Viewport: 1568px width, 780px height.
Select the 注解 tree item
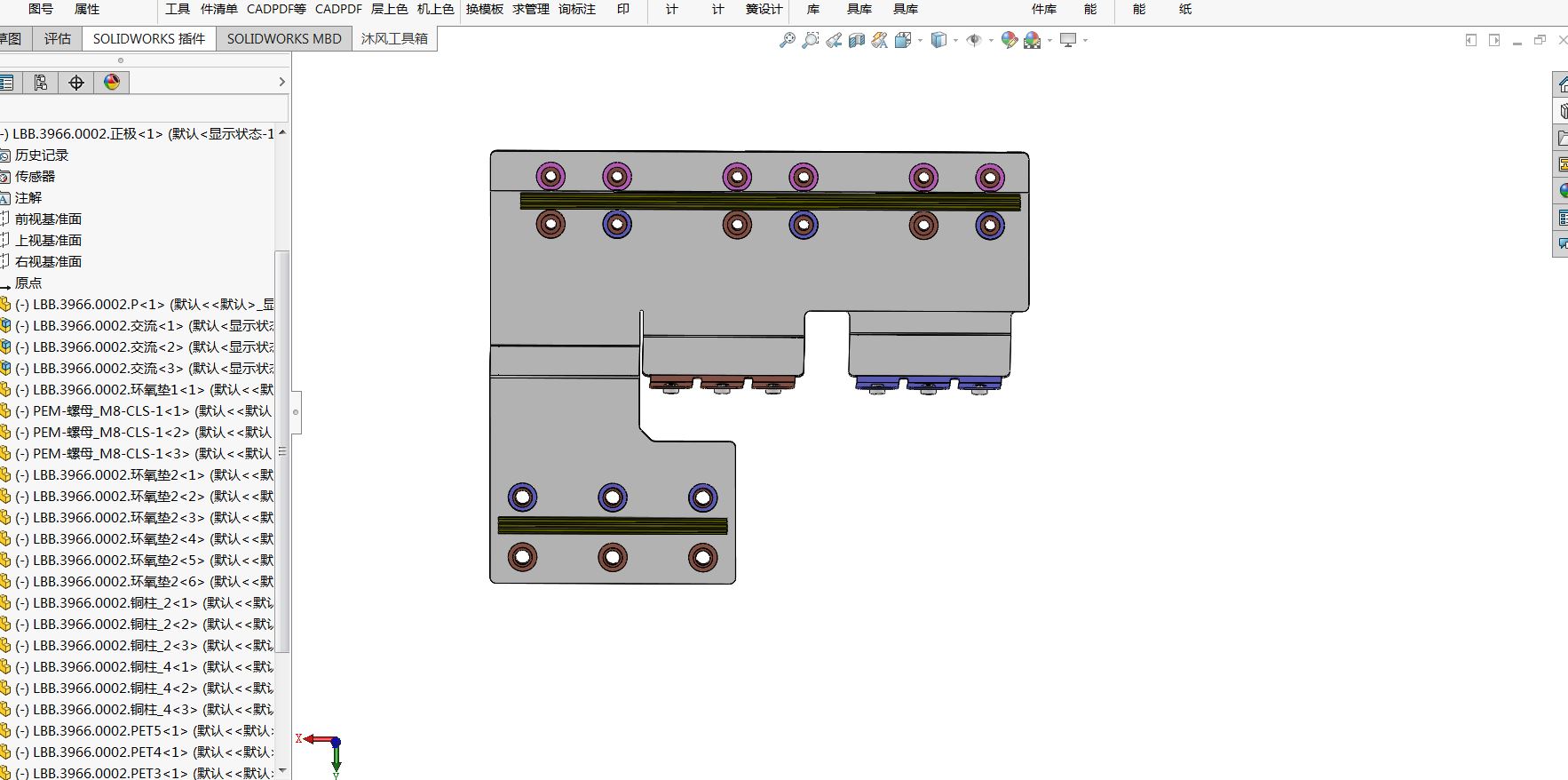pyautogui.click(x=28, y=198)
